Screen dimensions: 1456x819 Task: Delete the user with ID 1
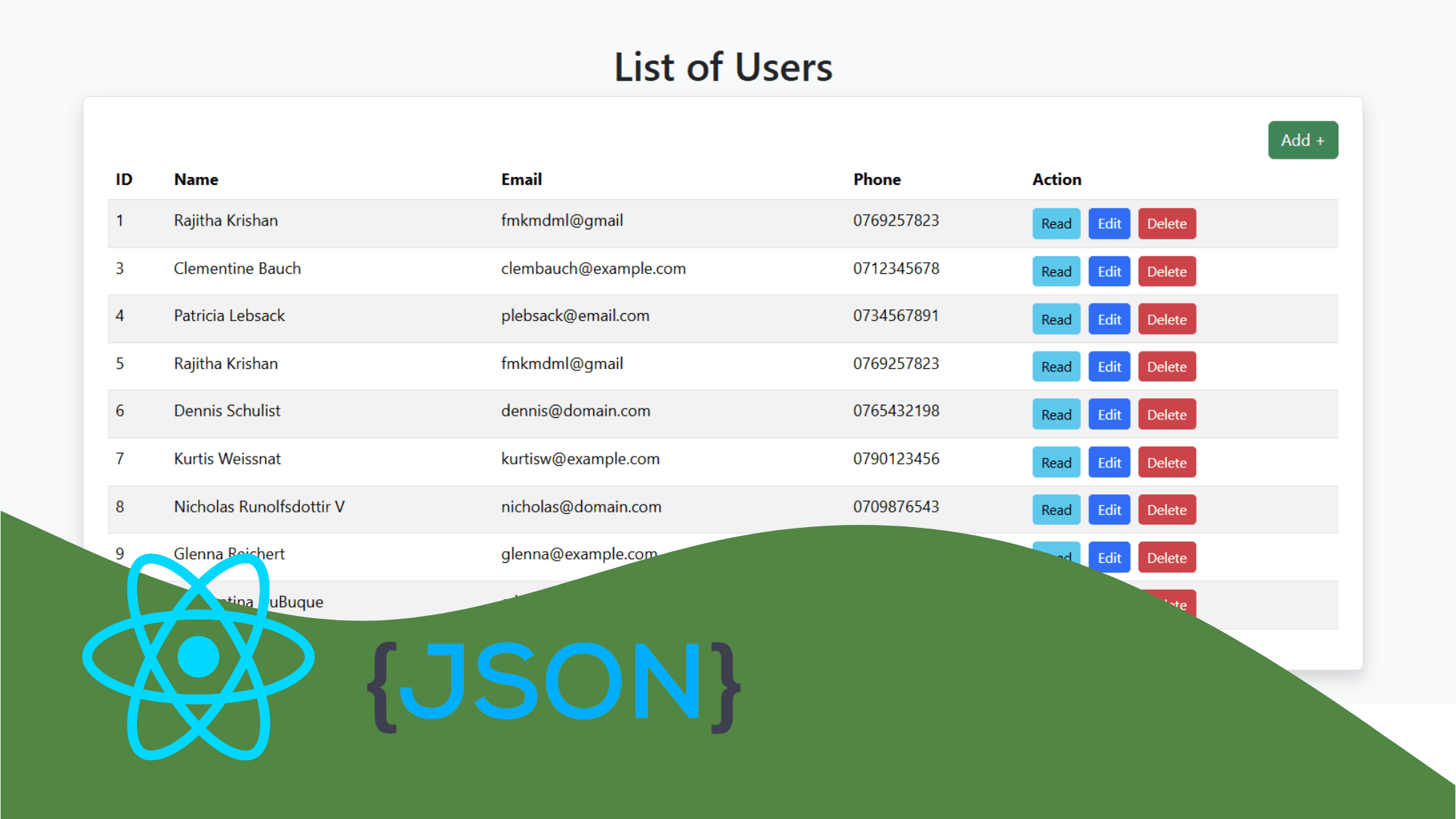coord(1167,223)
